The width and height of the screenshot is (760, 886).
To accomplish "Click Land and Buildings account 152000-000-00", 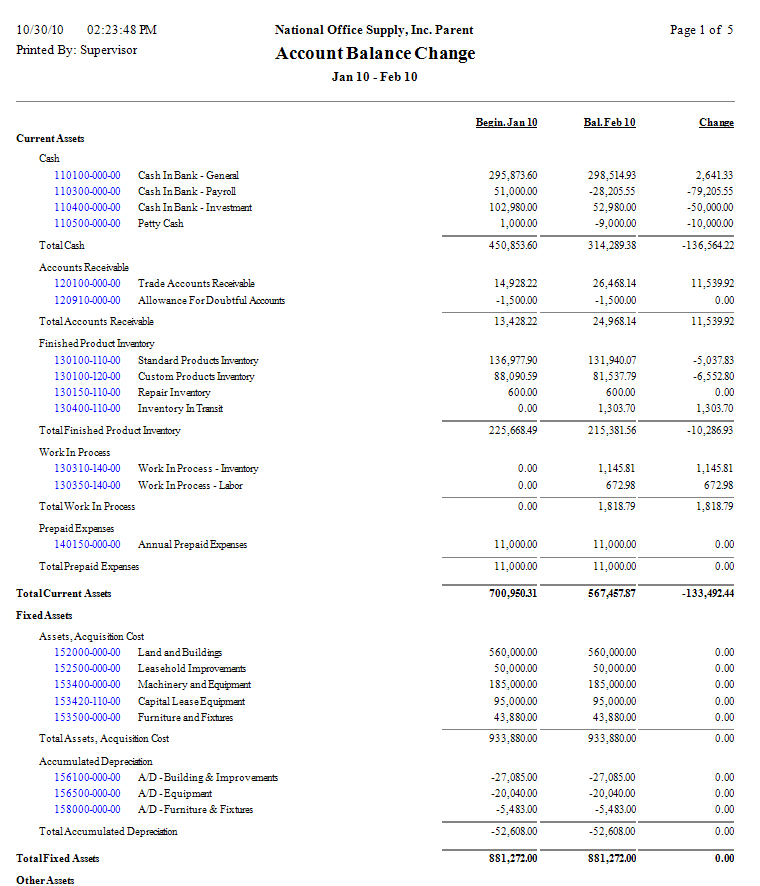I will point(87,653).
